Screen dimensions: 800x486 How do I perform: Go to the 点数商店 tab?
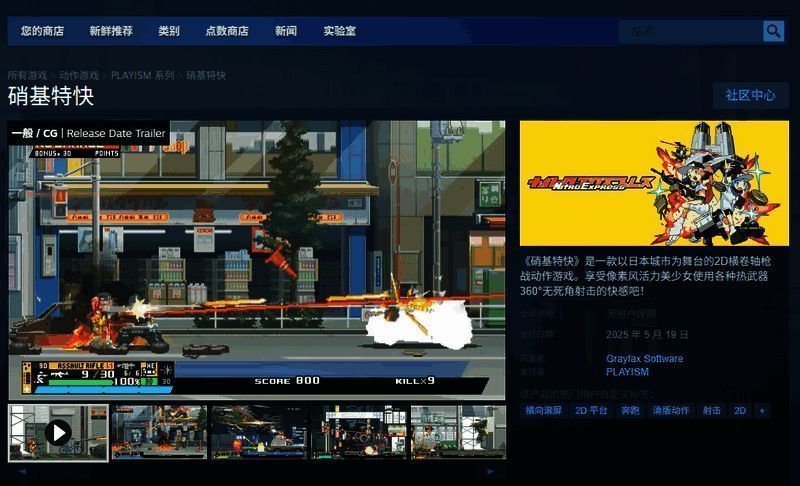(x=227, y=31)
